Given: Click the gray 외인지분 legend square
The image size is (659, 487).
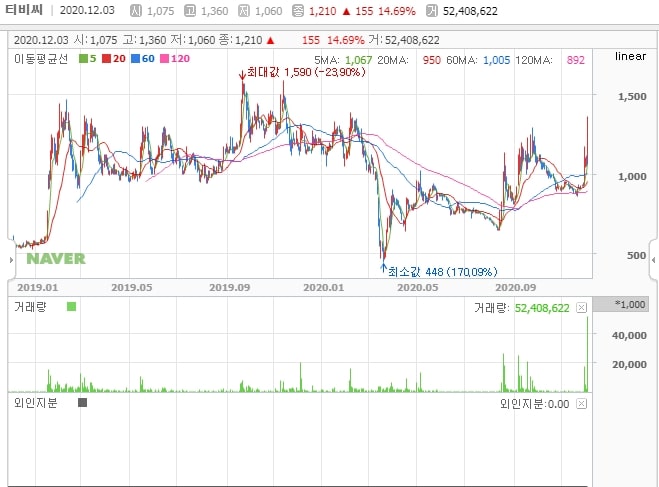Looking at the screenshot, I should pos(82,403).
